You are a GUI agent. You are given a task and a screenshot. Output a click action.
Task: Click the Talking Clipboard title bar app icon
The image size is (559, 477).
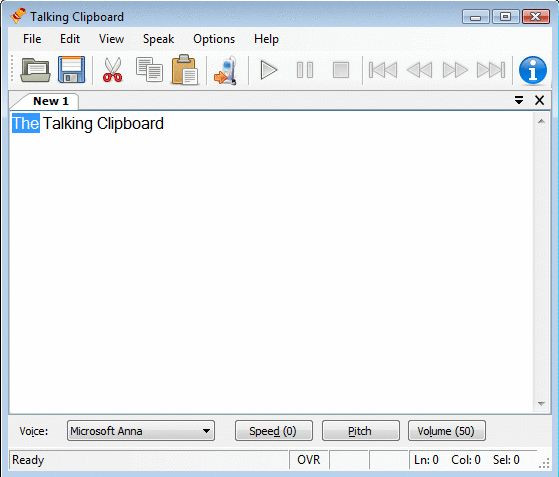pos(18,16)
